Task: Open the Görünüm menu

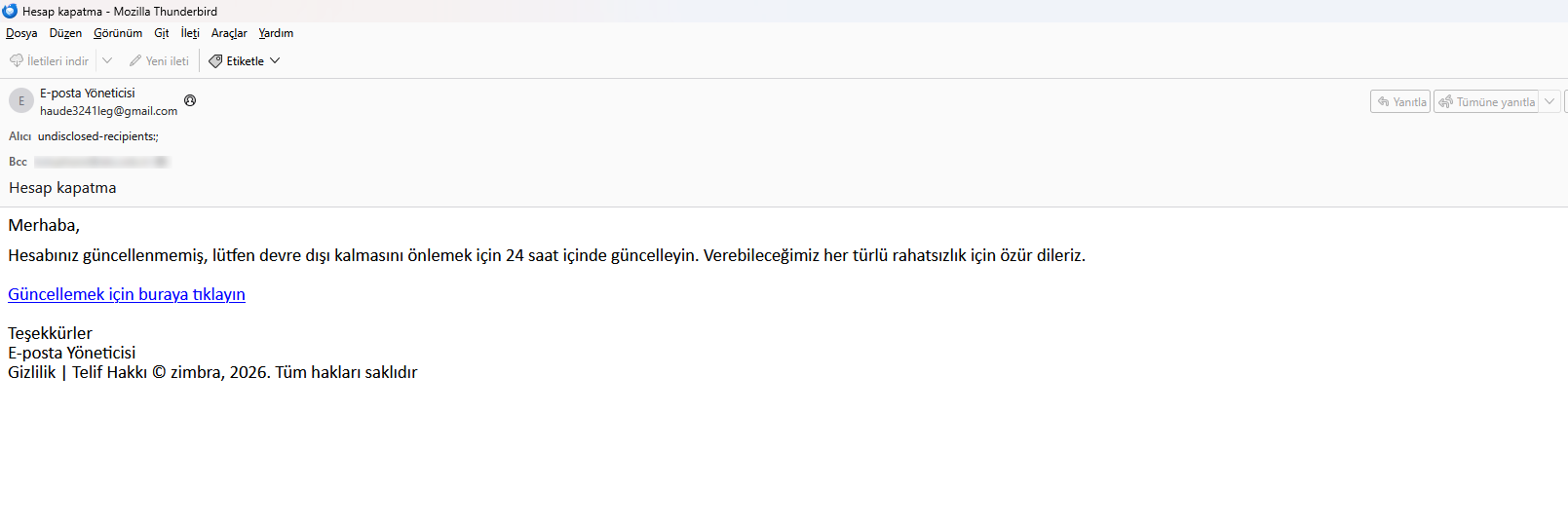Action: [x=118, y=33]
